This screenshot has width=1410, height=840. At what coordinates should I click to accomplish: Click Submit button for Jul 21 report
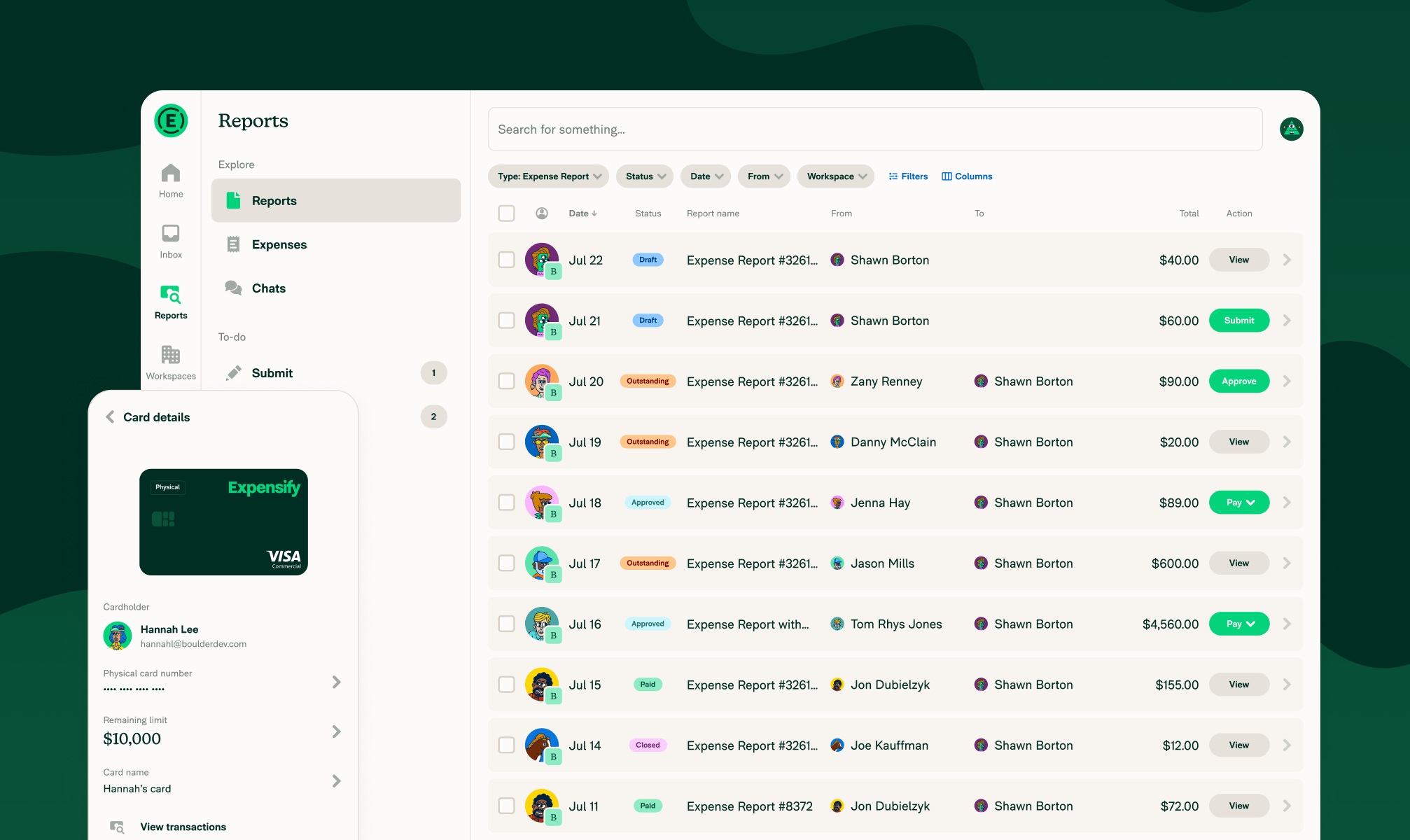tap(1239, 321)
